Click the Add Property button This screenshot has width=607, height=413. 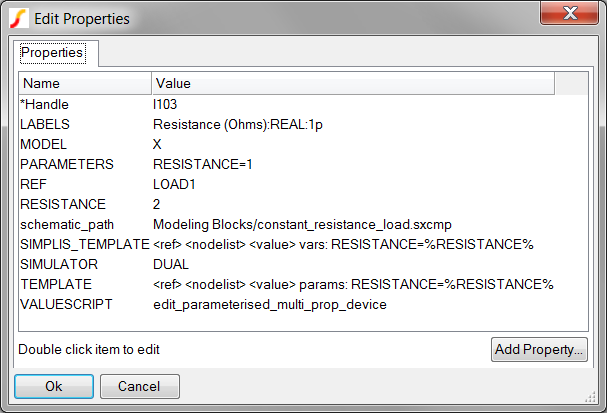539,350
